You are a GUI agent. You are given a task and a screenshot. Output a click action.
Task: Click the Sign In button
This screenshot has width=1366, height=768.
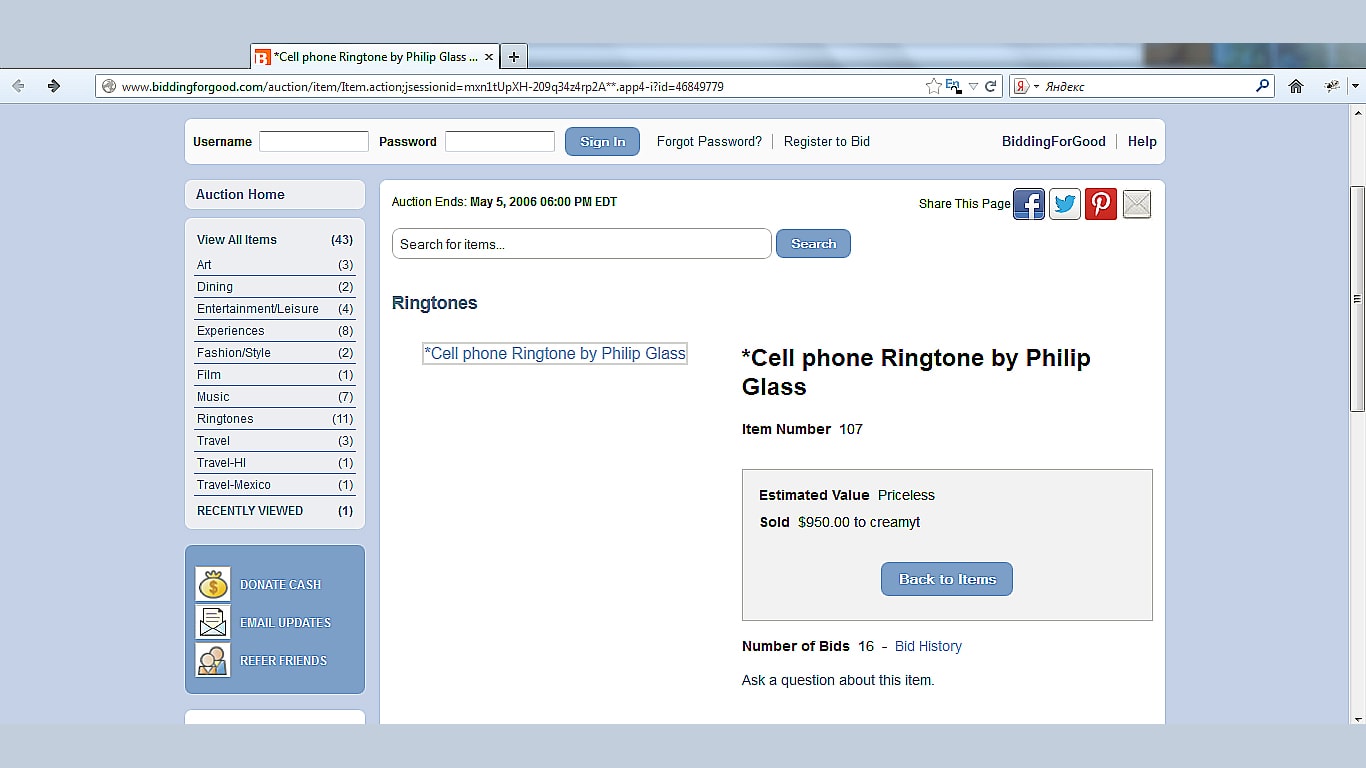[602, 141]
